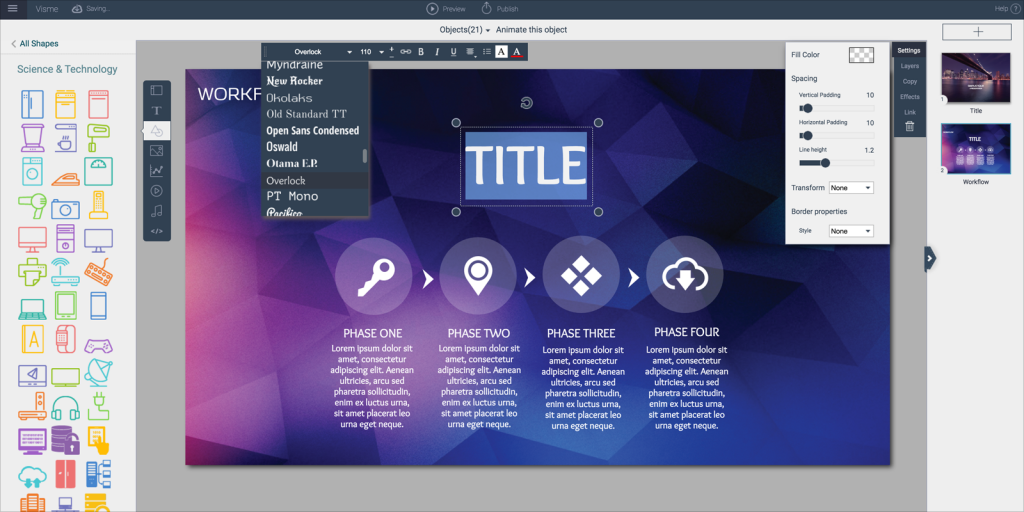Select the Title slide thumbnail
The height and width of the screenshot is (512, 1024).
tap(976, 78)
